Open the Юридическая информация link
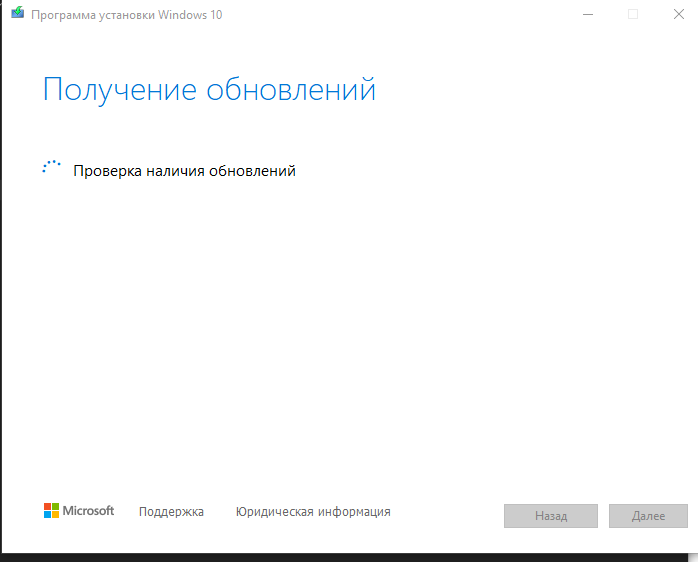The height and width of the screenshot is (562, 698). (313, 512)
